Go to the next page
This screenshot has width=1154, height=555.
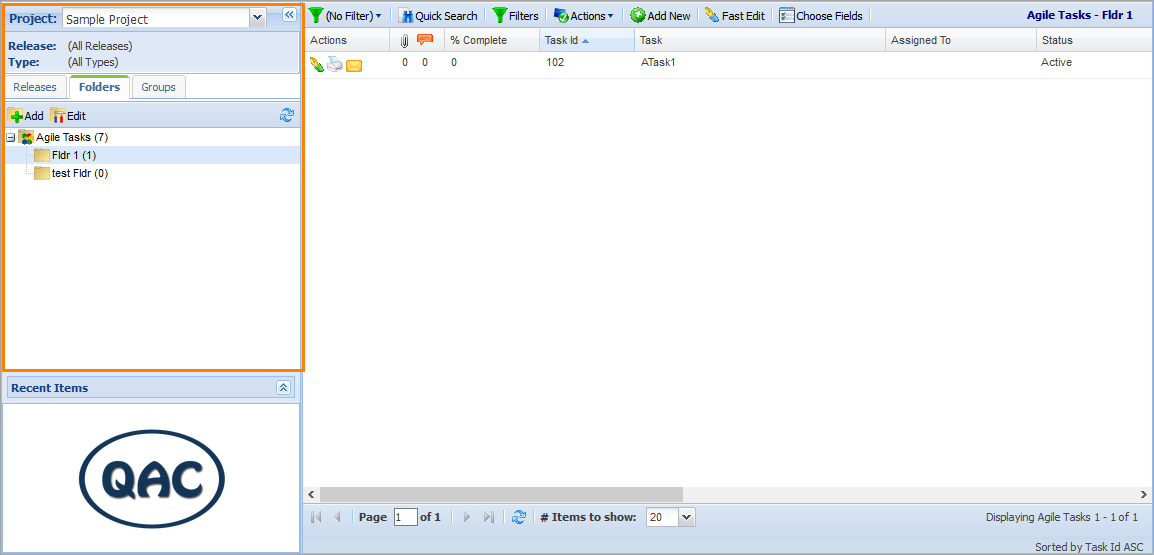pyautogui.click(x=467, y=517)
